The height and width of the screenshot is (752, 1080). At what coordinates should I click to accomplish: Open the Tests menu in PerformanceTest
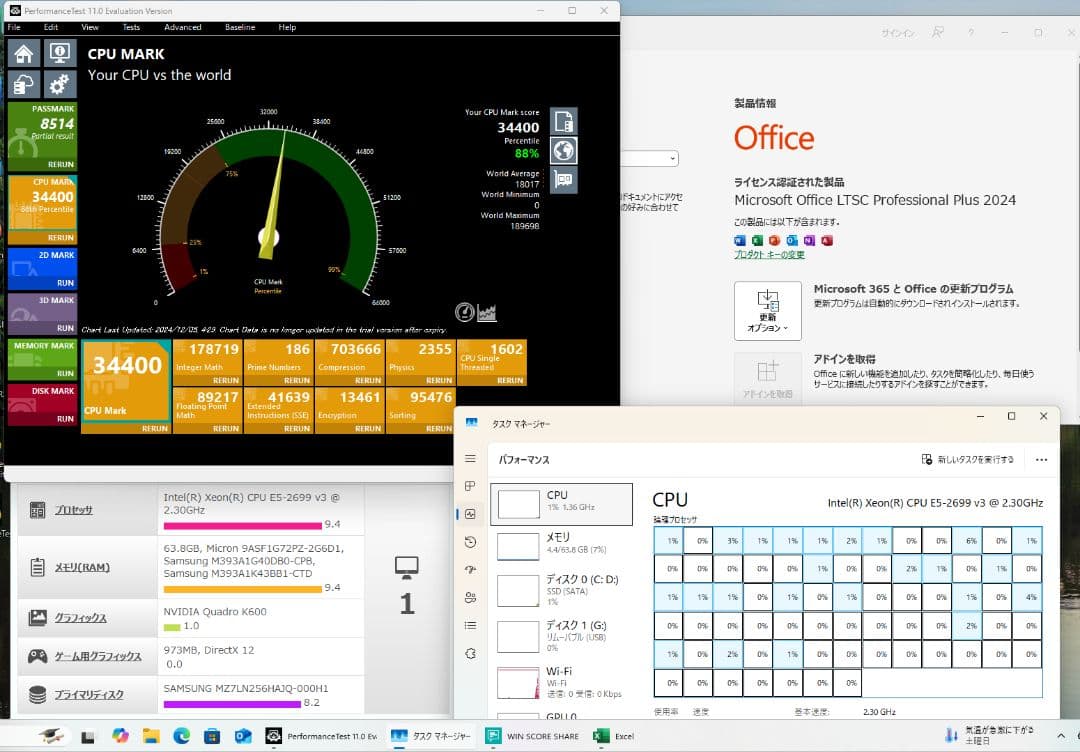click(131, 27)
